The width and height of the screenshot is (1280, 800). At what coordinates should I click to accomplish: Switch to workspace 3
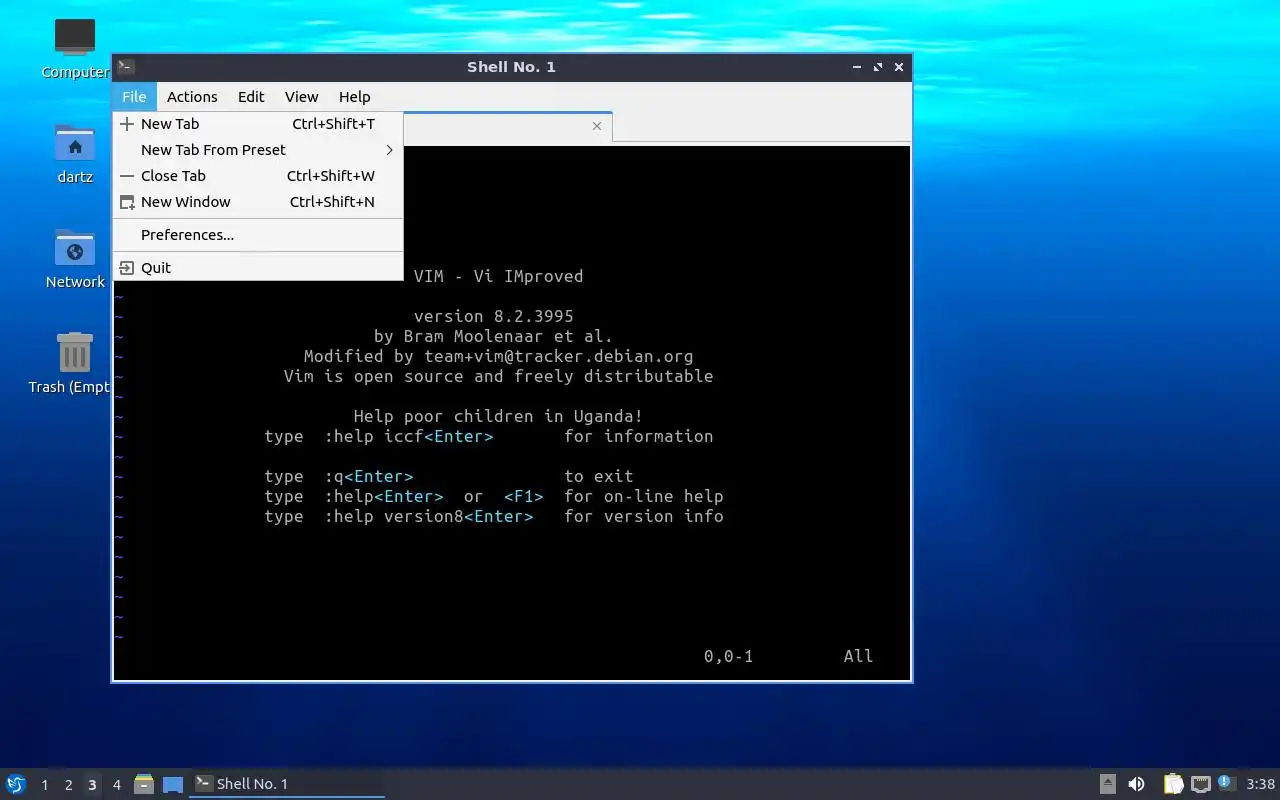coord(92,785)
